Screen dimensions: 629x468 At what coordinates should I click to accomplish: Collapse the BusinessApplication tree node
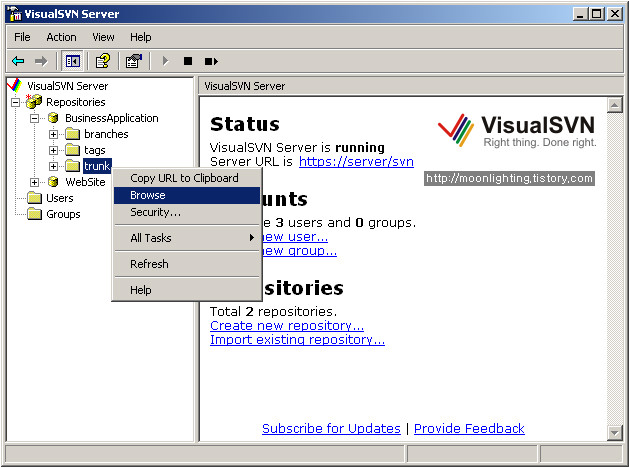pos(34,118)
